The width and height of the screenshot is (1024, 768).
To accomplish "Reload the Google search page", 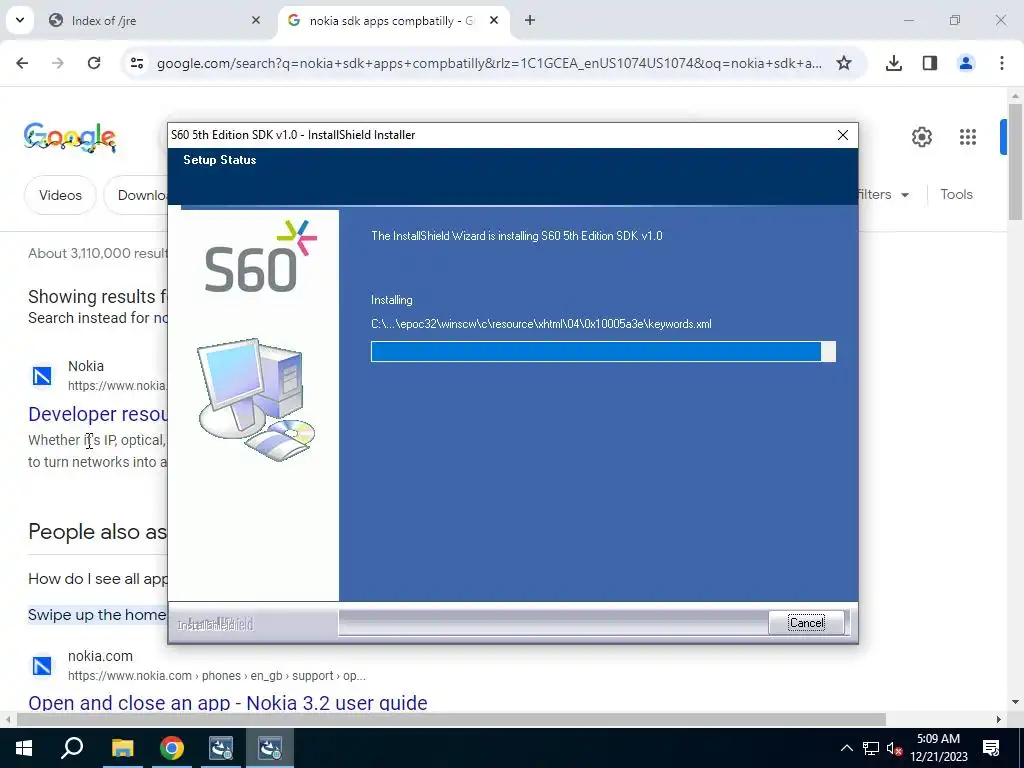I will coord(94,63).
